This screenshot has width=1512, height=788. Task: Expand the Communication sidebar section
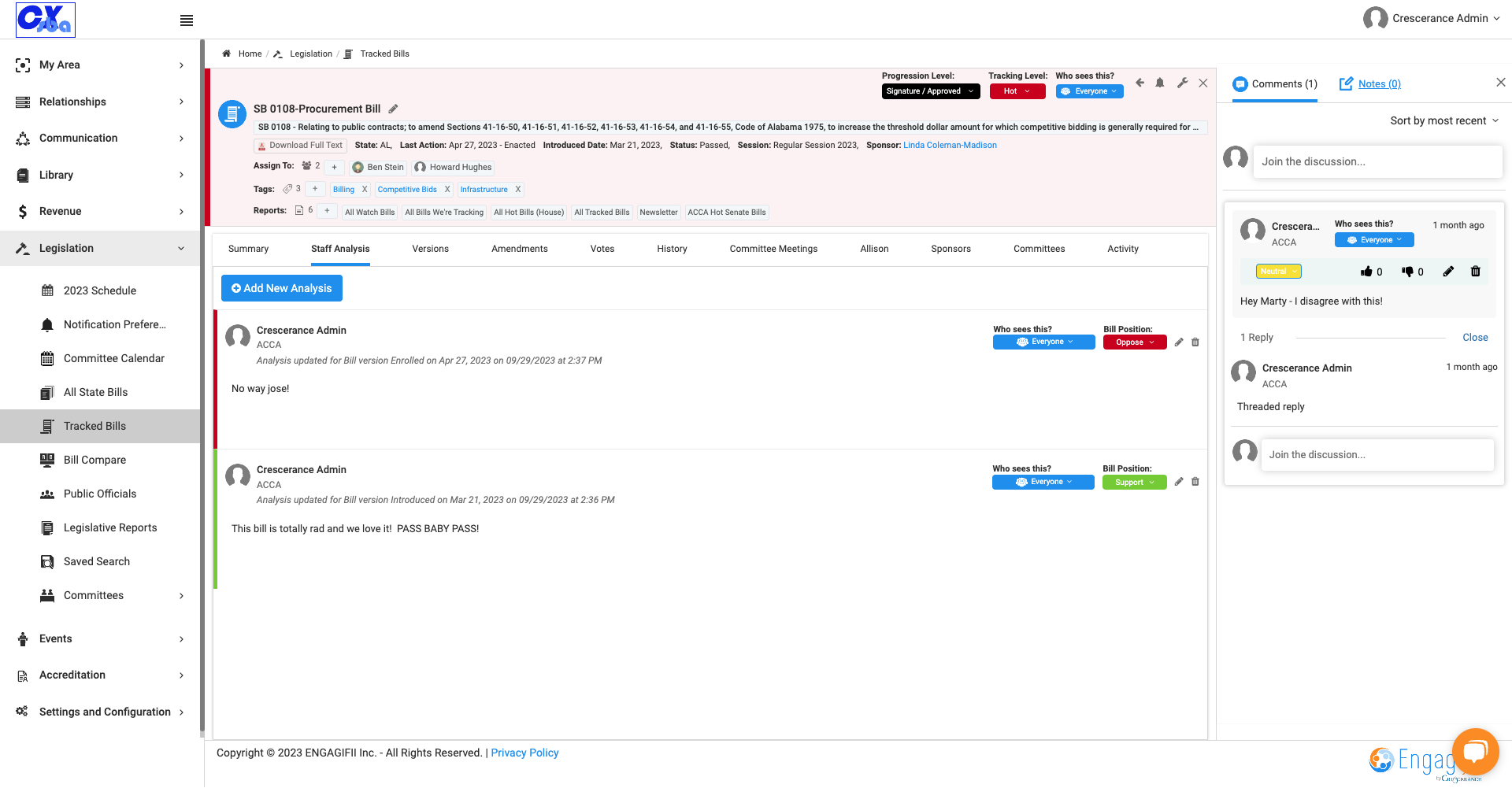100,138
